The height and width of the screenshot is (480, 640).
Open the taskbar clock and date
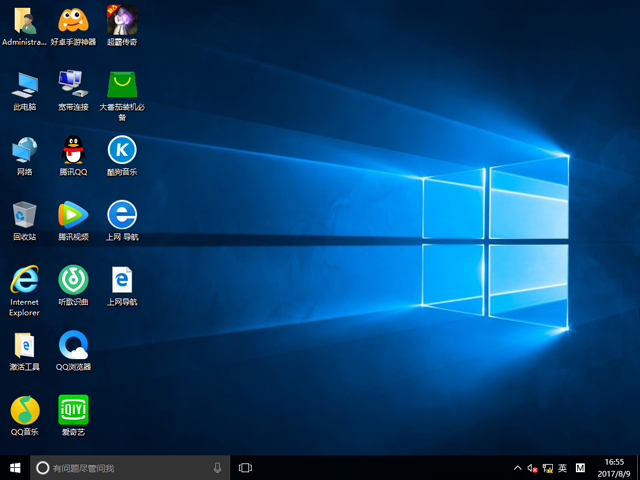612,467
